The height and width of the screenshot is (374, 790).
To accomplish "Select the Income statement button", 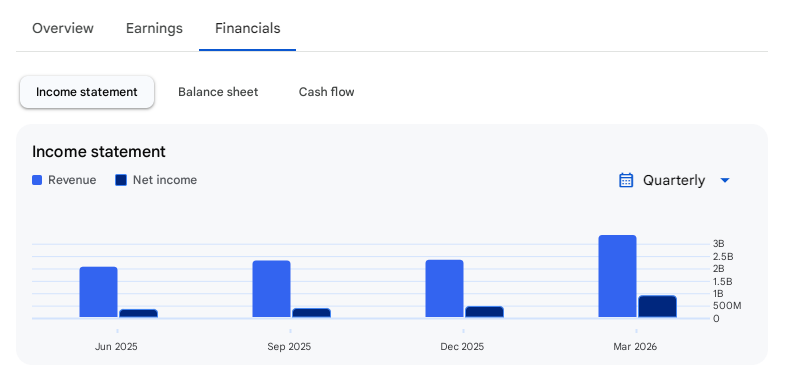I will [x=87, y=92].
